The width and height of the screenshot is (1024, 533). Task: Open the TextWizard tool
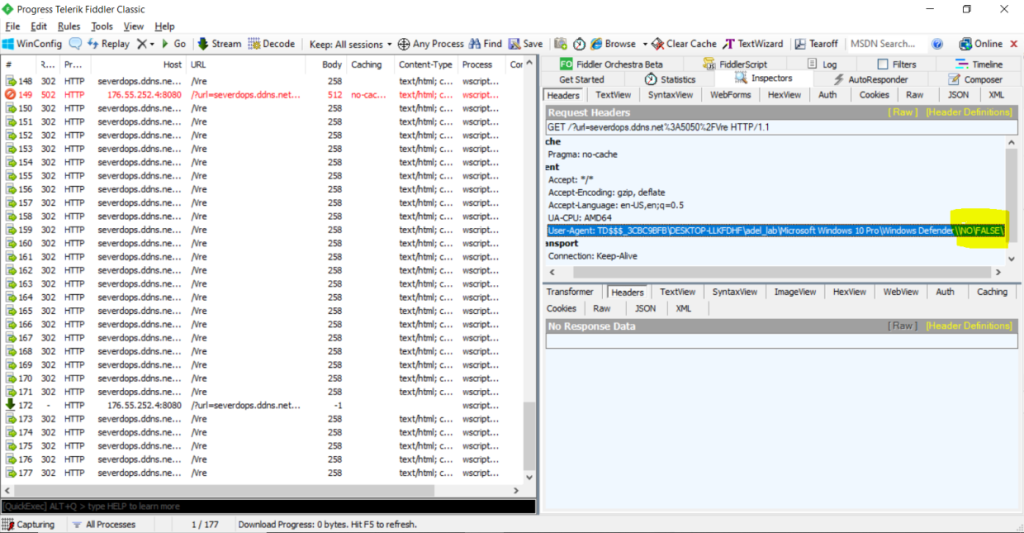click(753, 44)
